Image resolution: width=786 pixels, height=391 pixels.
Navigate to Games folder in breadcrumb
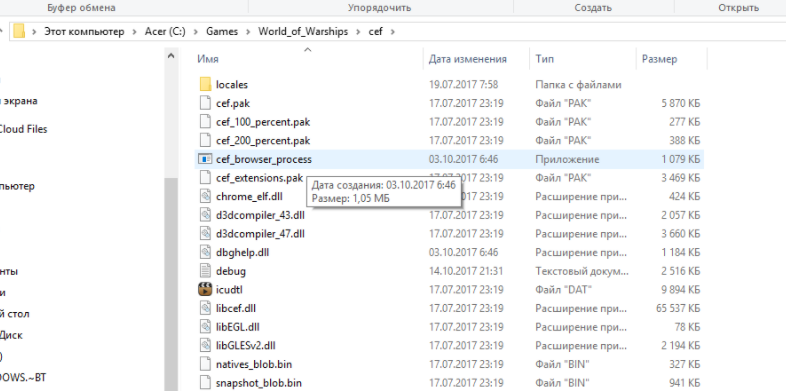pos(222,31)
